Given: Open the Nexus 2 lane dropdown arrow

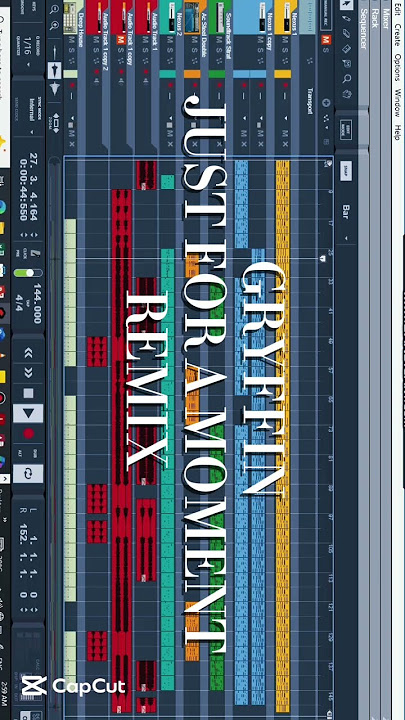Looking at the screenshot, I should pyautogui.click(x=170, y=118).
